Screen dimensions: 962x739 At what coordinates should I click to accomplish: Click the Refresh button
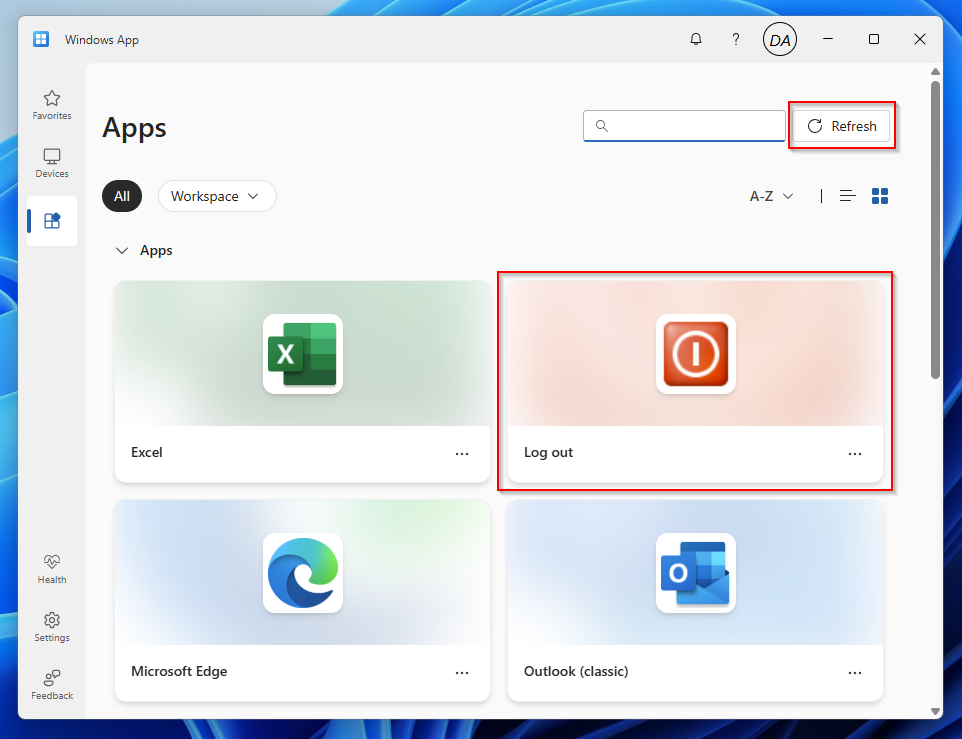click(841, 126)
